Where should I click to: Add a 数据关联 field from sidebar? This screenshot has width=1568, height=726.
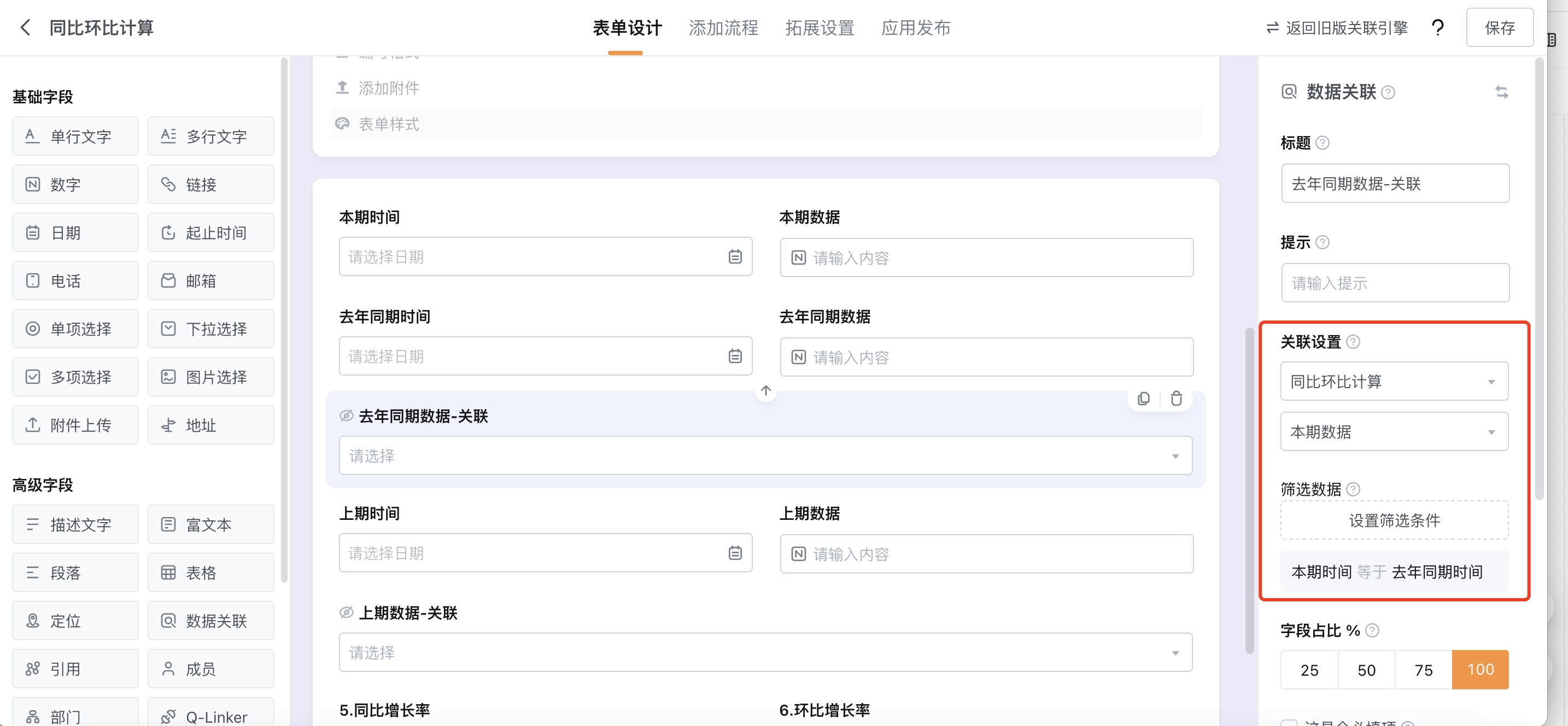pyautogui.click(x=210, y=620)
